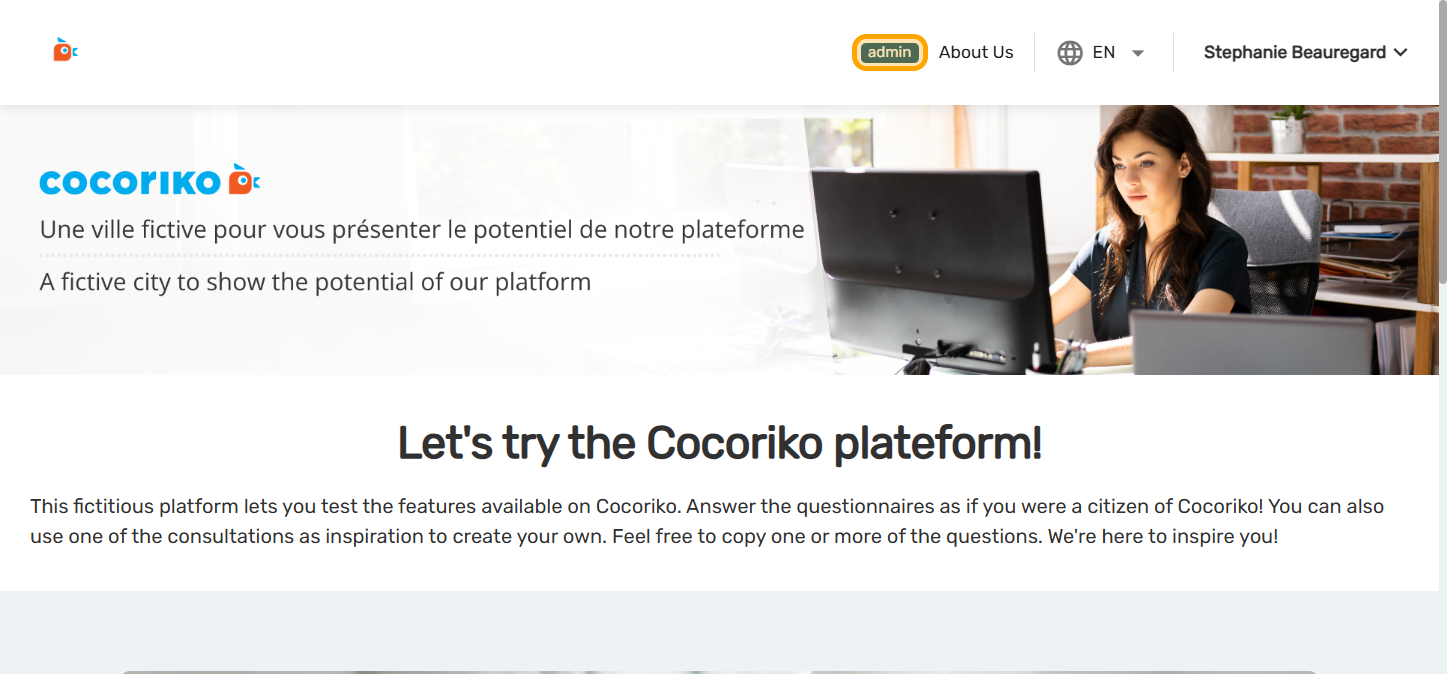The height and width of the screenshot is (674, 1447).
Task: Click the dotted divider between taglines
Action: pyautogui.click(x=380, y=256)
